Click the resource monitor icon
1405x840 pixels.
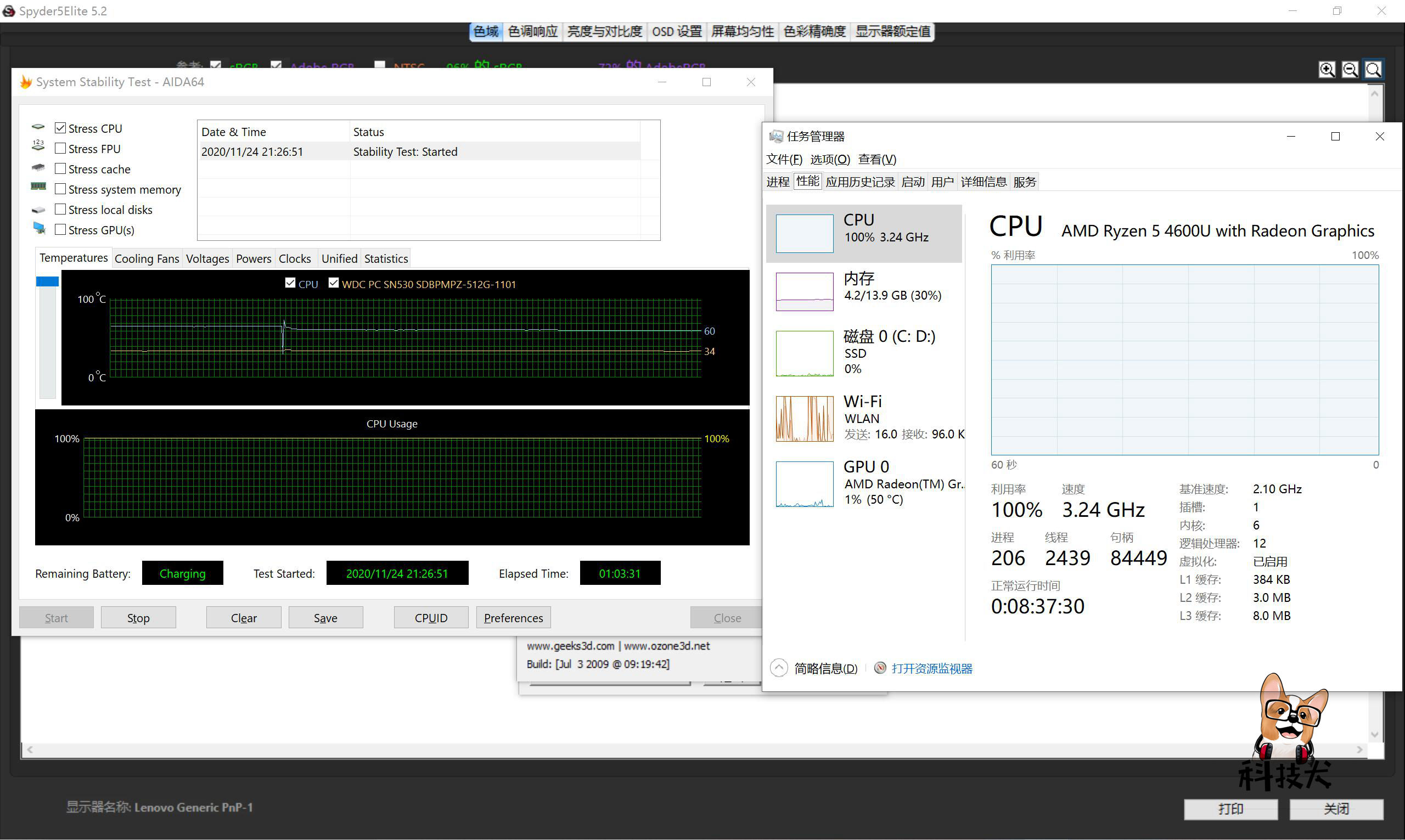pyautogui.click(x=880, y=668)
